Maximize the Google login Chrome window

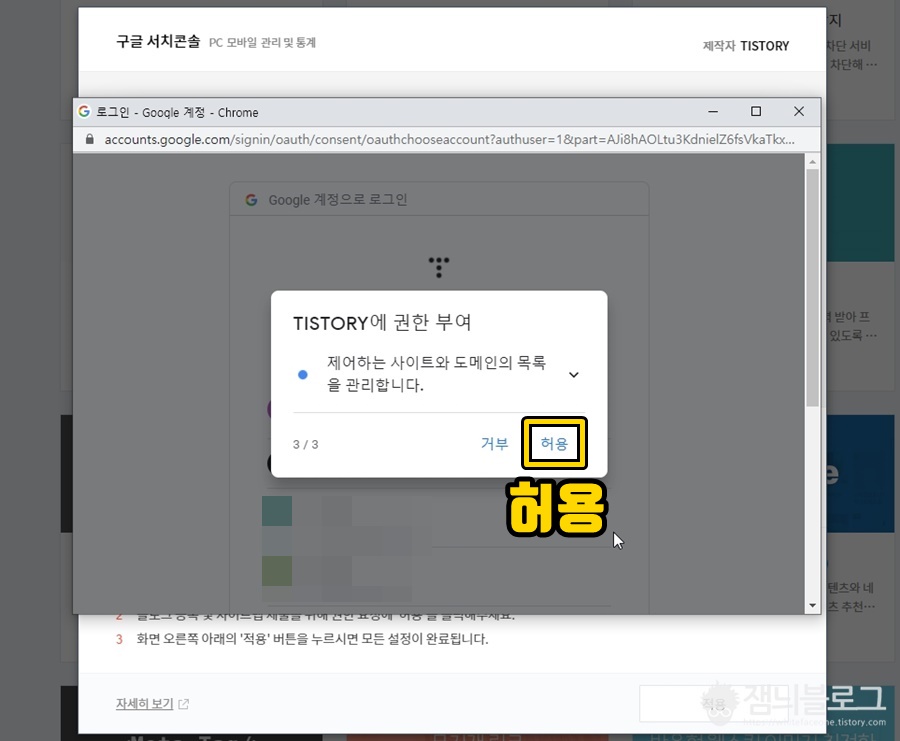[756, 111]
